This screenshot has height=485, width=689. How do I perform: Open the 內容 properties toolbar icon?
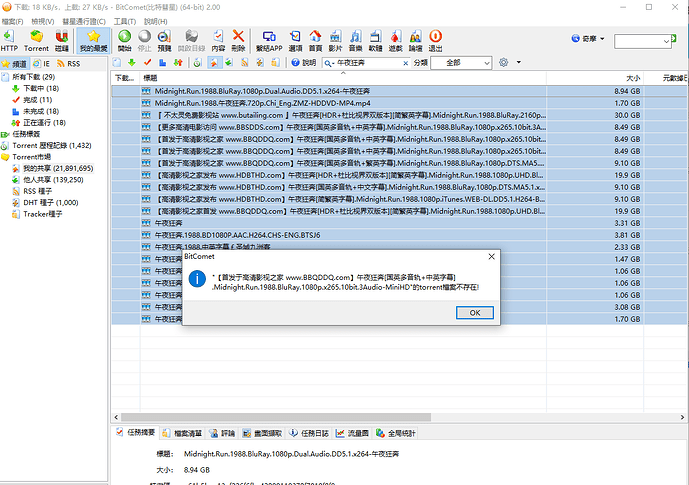pos(218,40)
